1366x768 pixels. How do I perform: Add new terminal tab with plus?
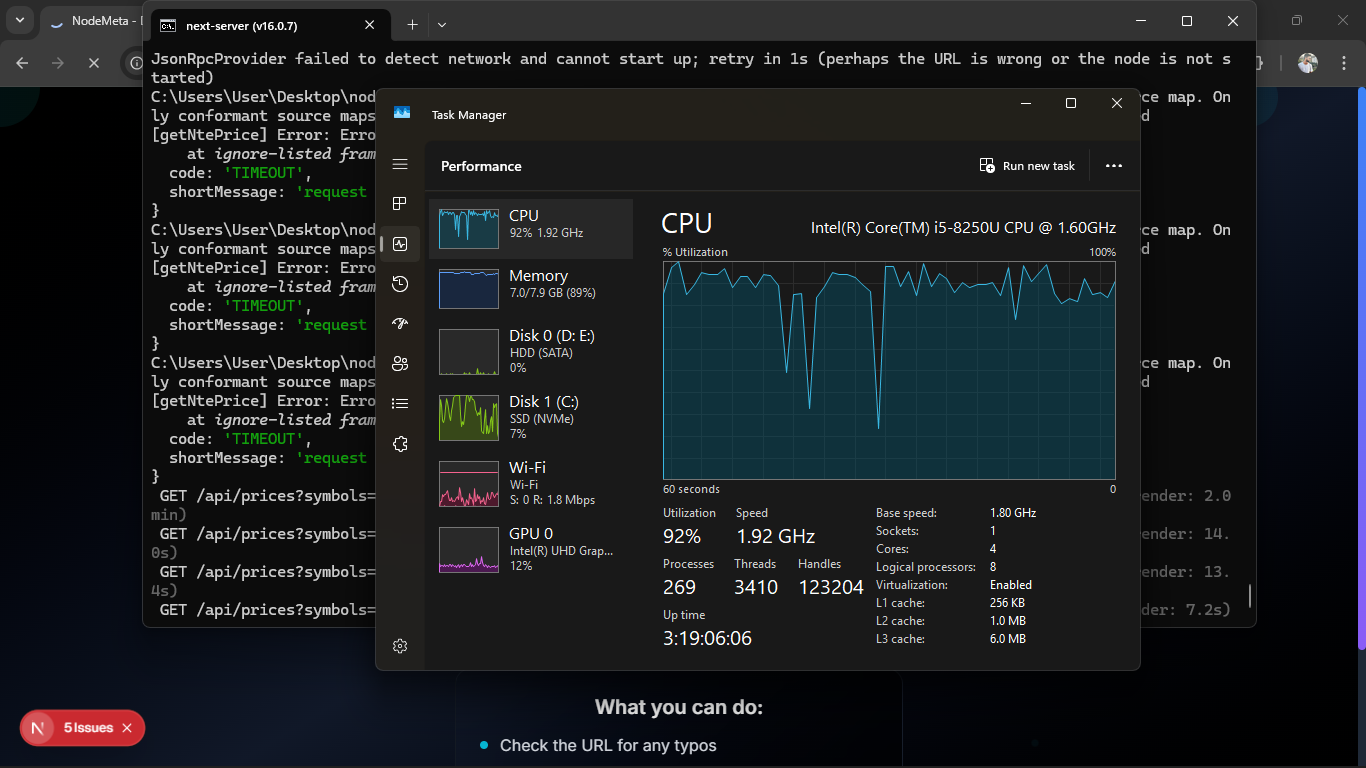point(412,25)
